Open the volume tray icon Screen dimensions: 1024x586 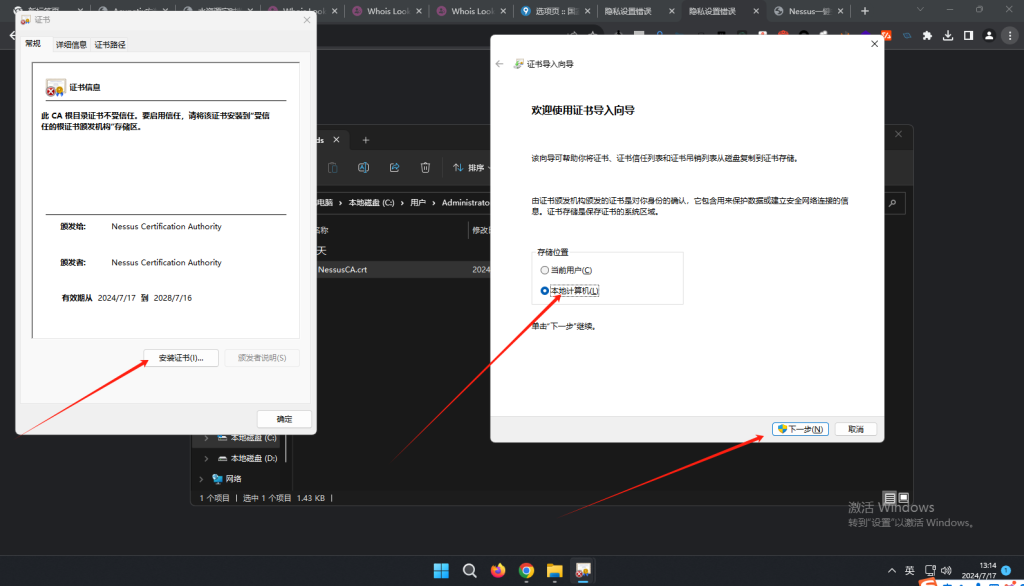(x=946, y=571)
